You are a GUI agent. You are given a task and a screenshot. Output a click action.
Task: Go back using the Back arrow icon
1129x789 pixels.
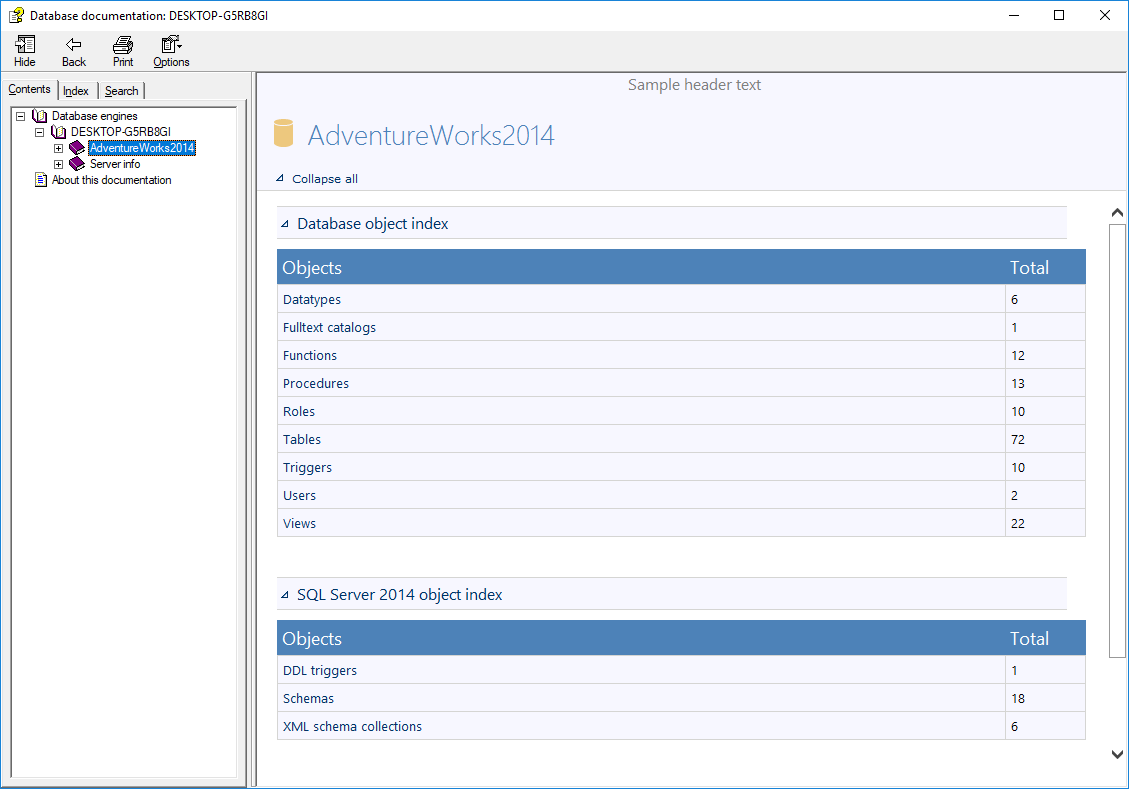pos(74,45)
